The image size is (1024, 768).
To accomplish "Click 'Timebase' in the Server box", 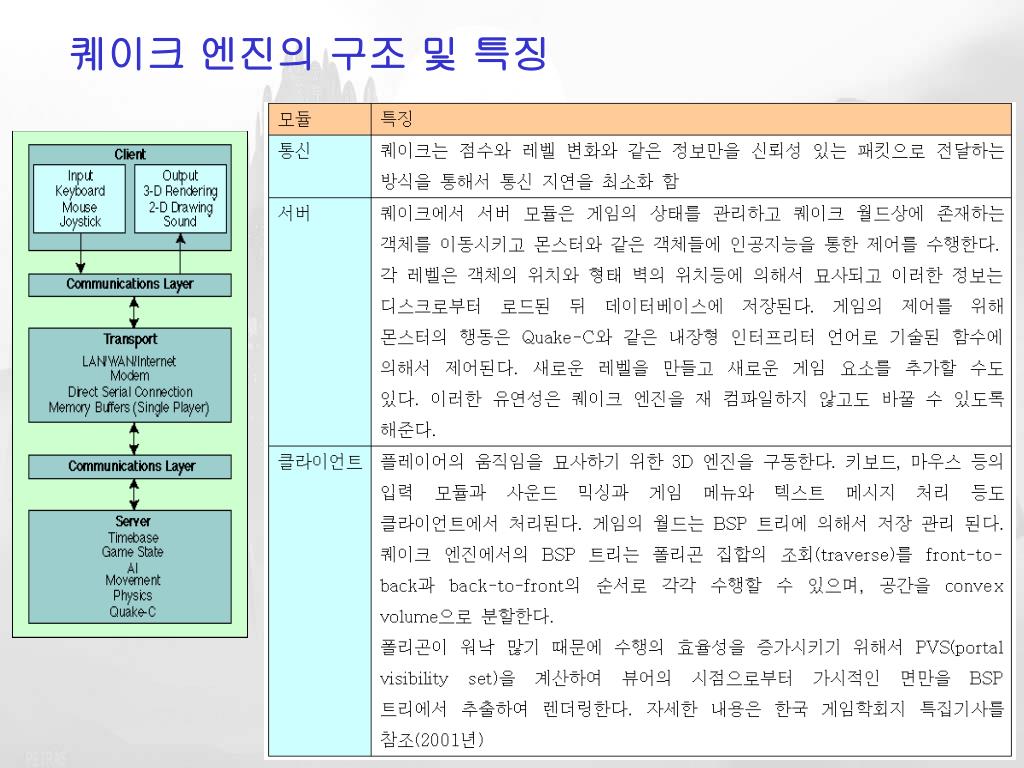I will coord(133,537).
